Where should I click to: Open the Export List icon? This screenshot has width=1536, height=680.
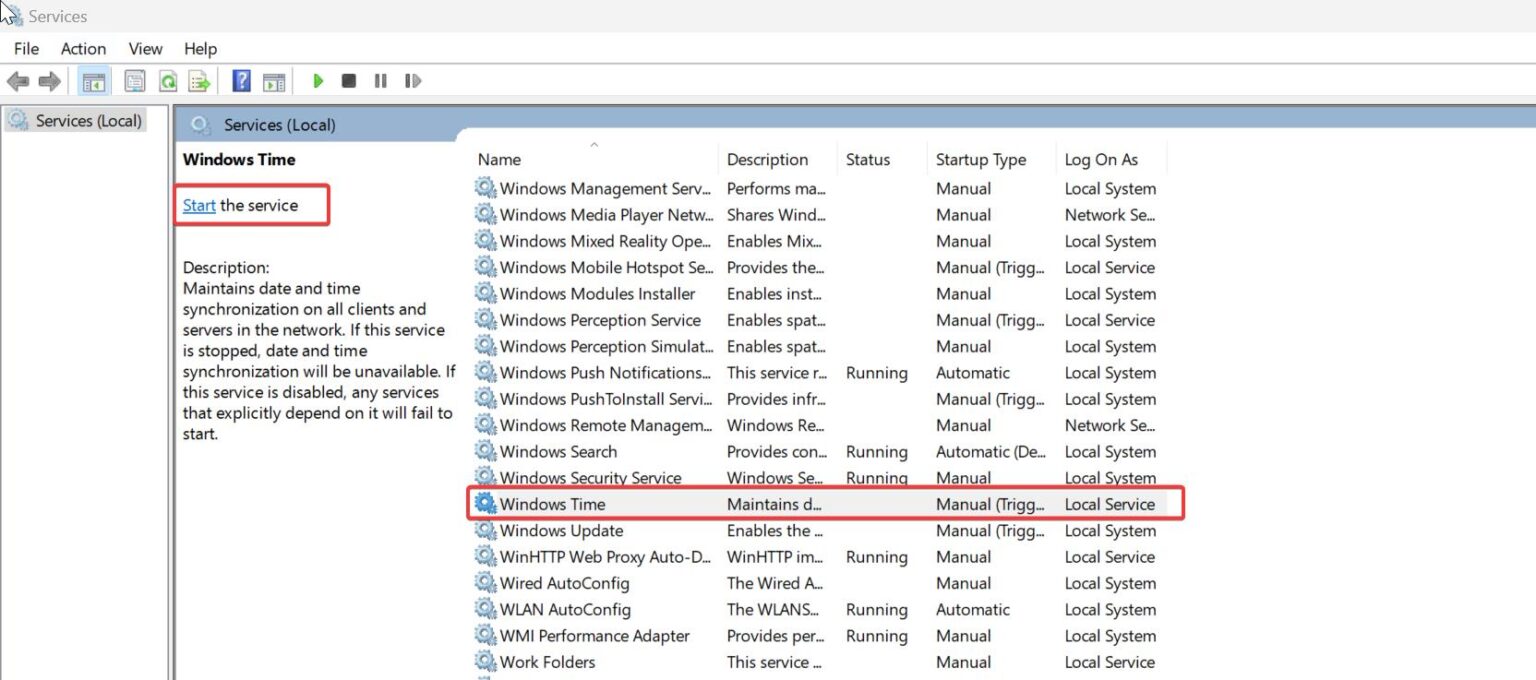point(200,81)
